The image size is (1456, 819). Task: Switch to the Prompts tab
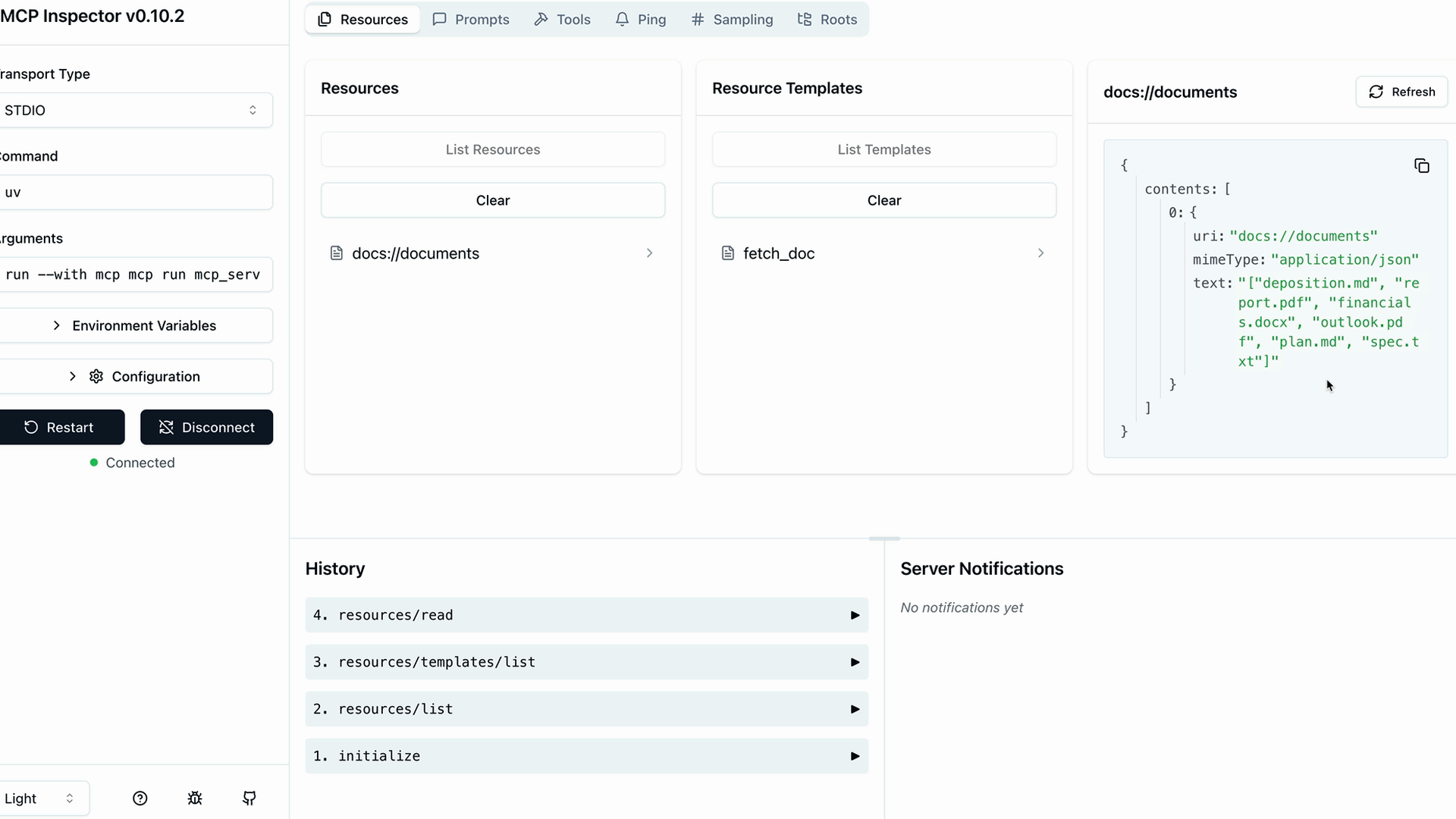[471, 20]
